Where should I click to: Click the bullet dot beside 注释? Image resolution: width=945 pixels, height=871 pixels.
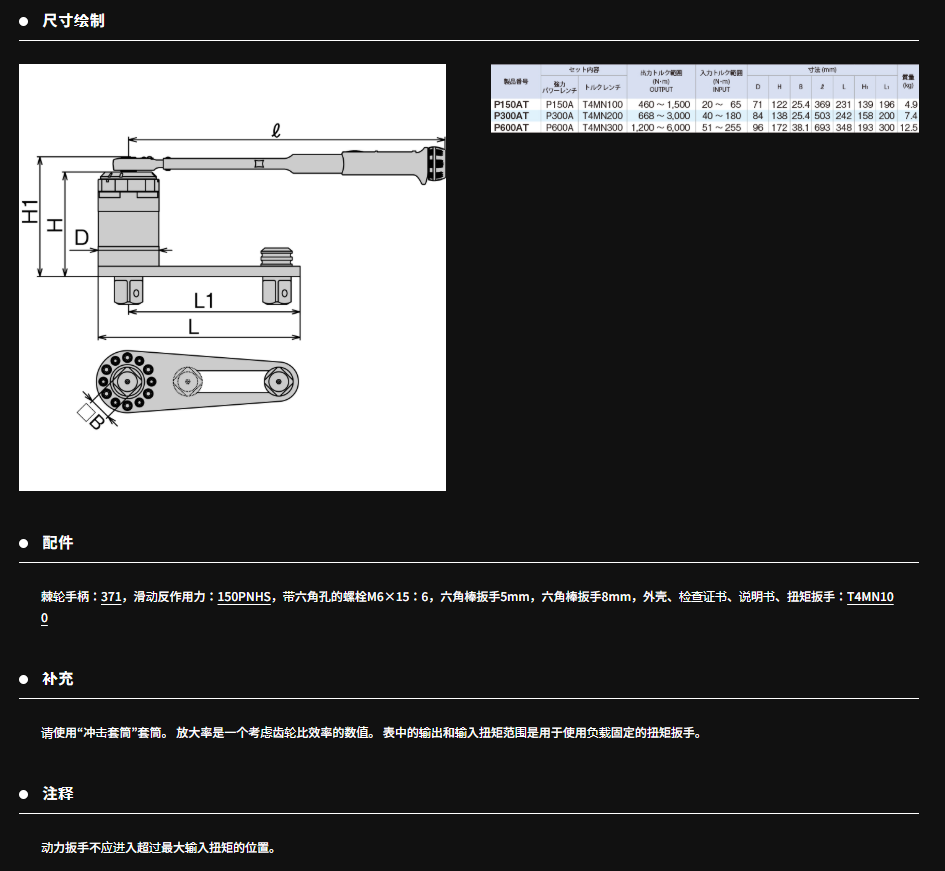(24, 794)
